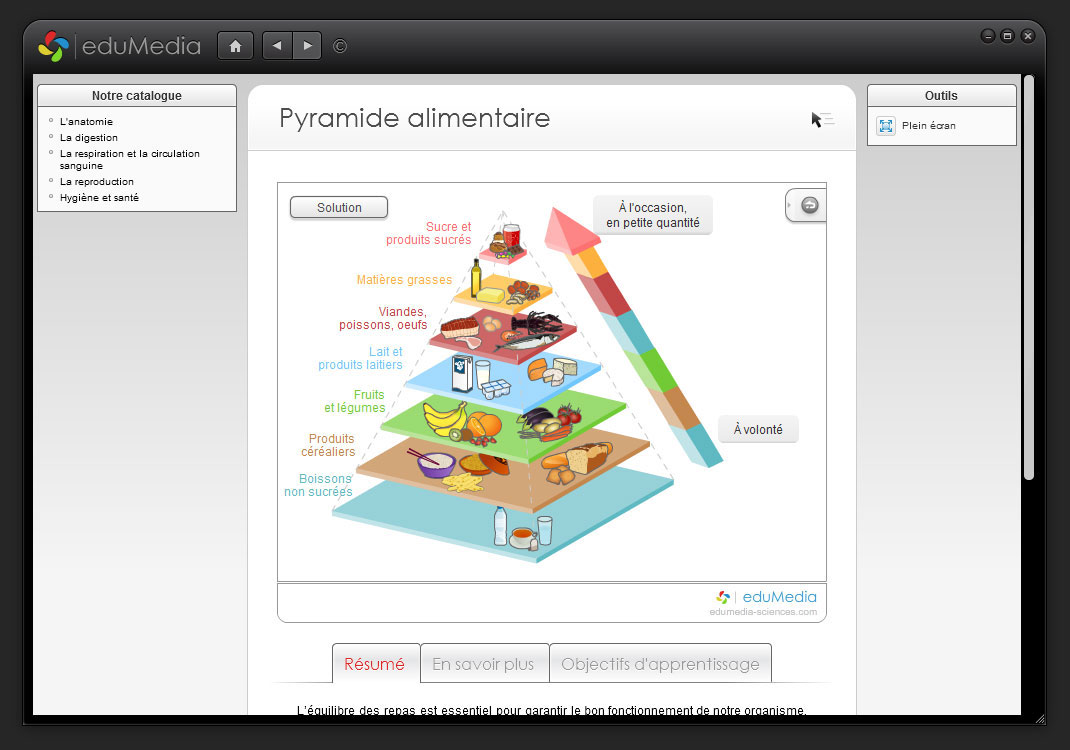The width and height of the screenshot is (1070, 750).
Task: Click the Plein écran fullscreen icon
Action: tap(885, 126)
